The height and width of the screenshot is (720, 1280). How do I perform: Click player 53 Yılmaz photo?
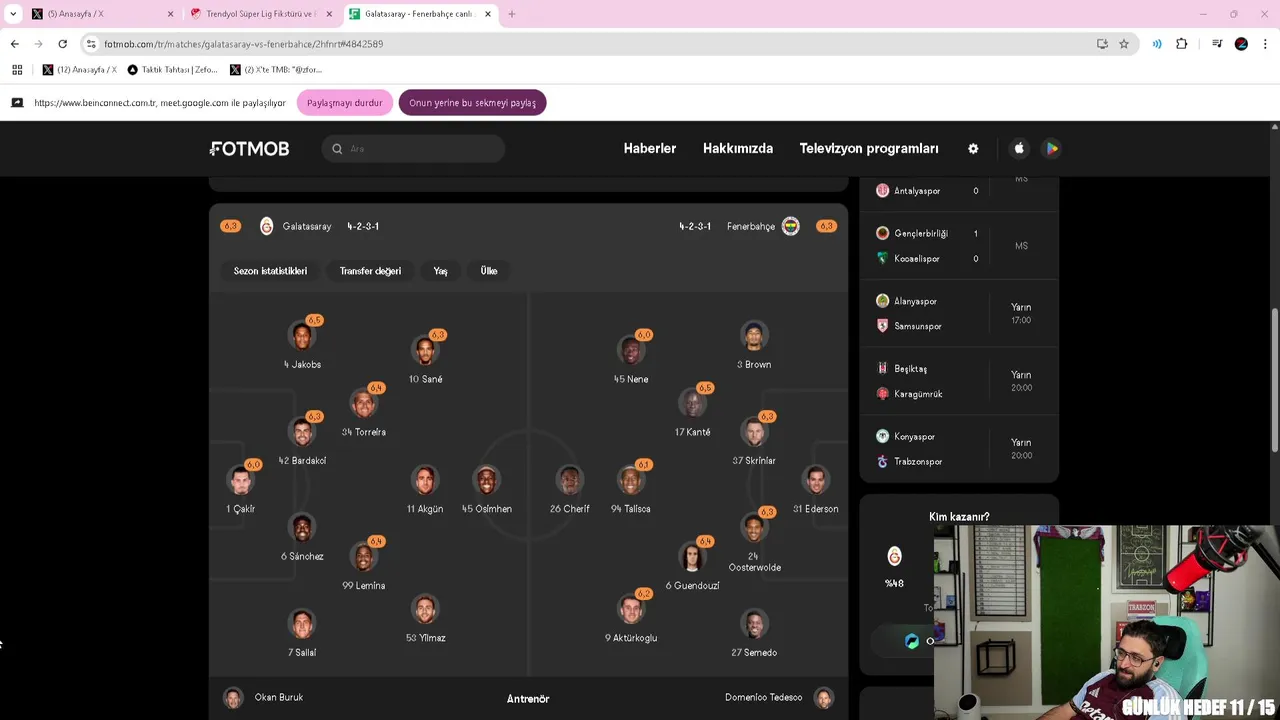(425, 609)
